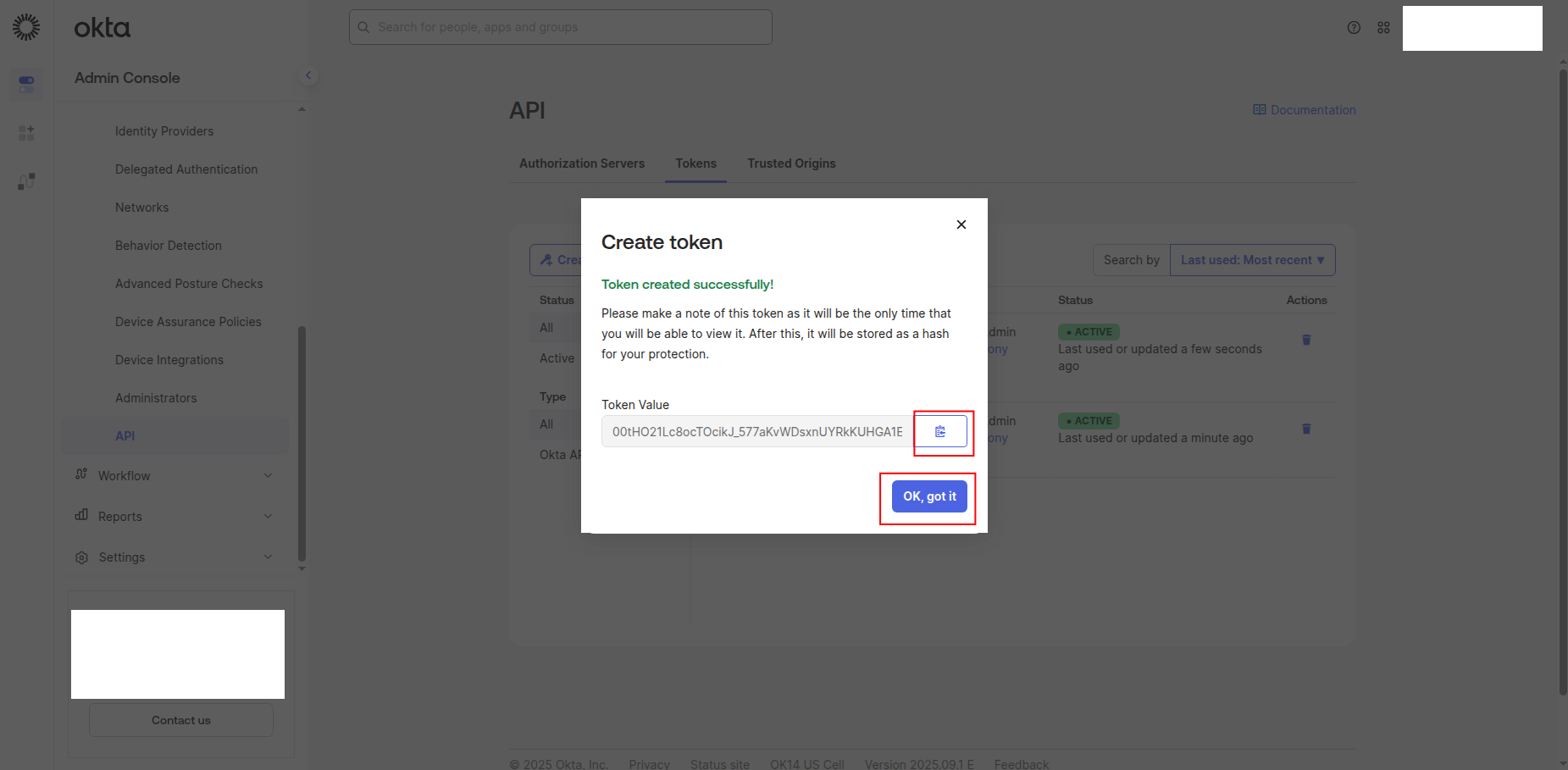This screenshot has width=1568, height=770.
Task: Copy the token value to clipboard
Action: (x=940, y=431)
